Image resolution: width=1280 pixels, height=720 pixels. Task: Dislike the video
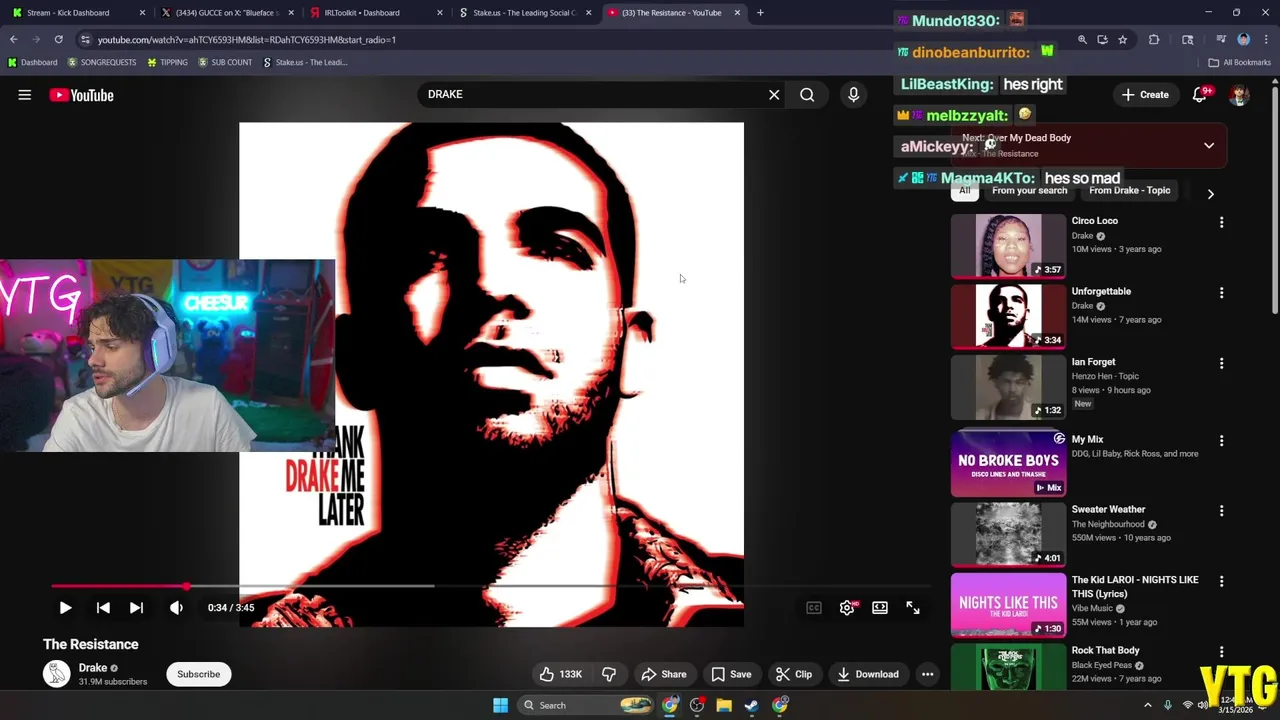[x=609, y=674]
